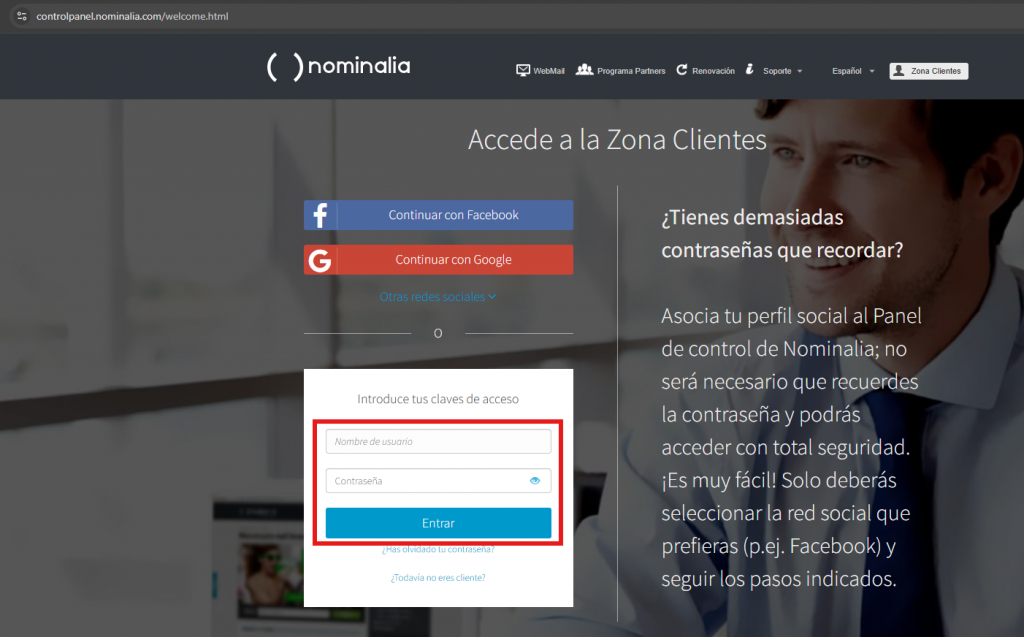Click the Renovación refresh icon
The image size is (1024, 637).
(682, 69)
